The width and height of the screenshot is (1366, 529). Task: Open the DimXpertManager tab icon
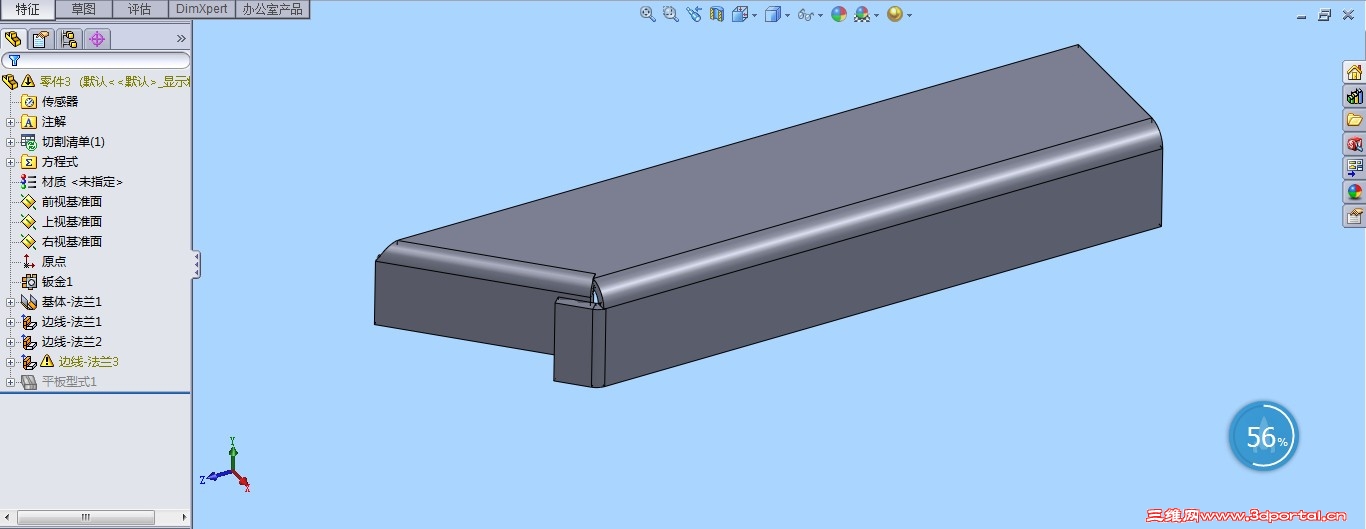point(97,39)
